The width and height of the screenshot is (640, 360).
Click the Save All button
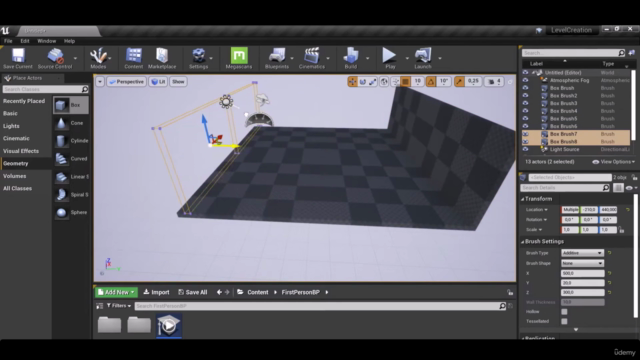click(x=193, y=292)
